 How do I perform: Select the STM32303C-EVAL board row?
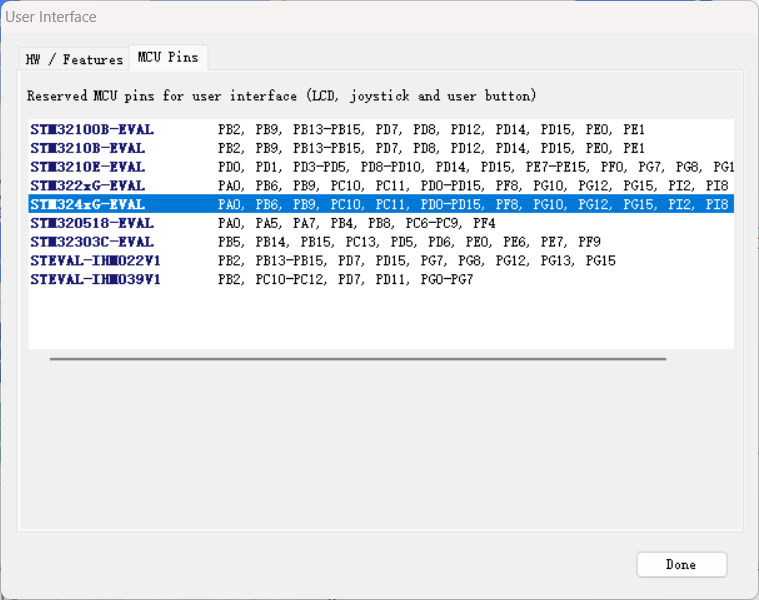pyautogui.click(x=381, y=242)
